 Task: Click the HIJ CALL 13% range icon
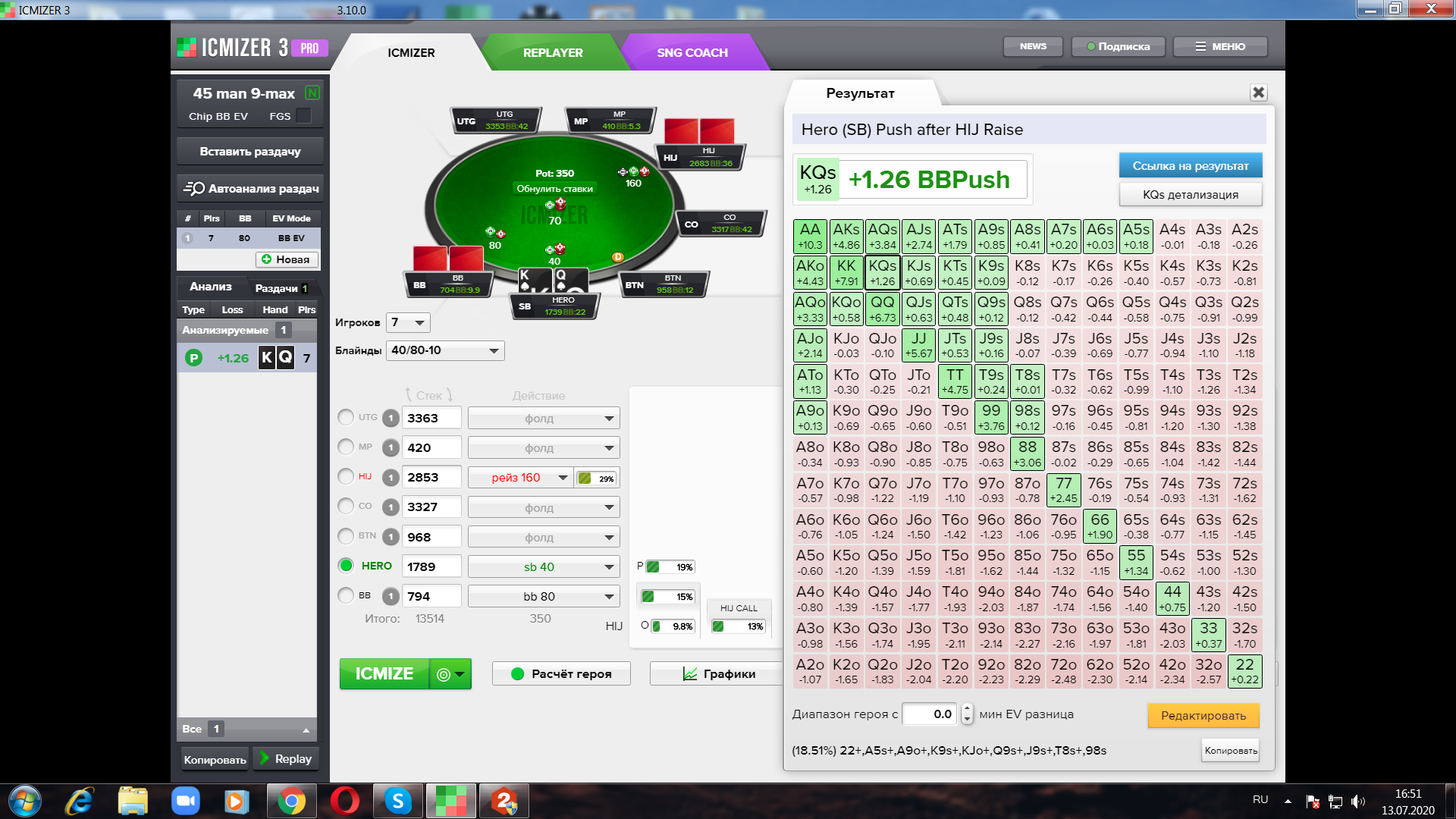point(717,626)
